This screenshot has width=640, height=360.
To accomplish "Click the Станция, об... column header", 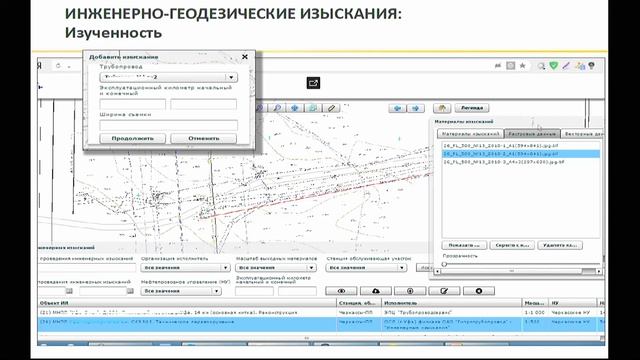I will coord(359,303).
